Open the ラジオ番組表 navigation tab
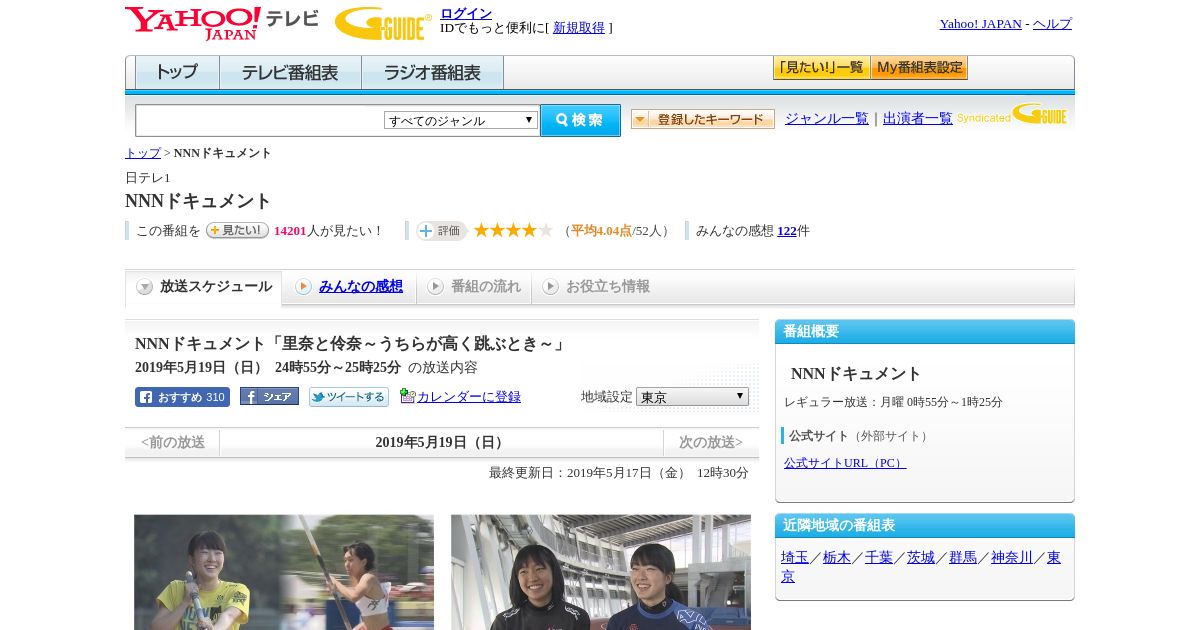The height and width of the screenshot is (630, 1200). point(432,73)
